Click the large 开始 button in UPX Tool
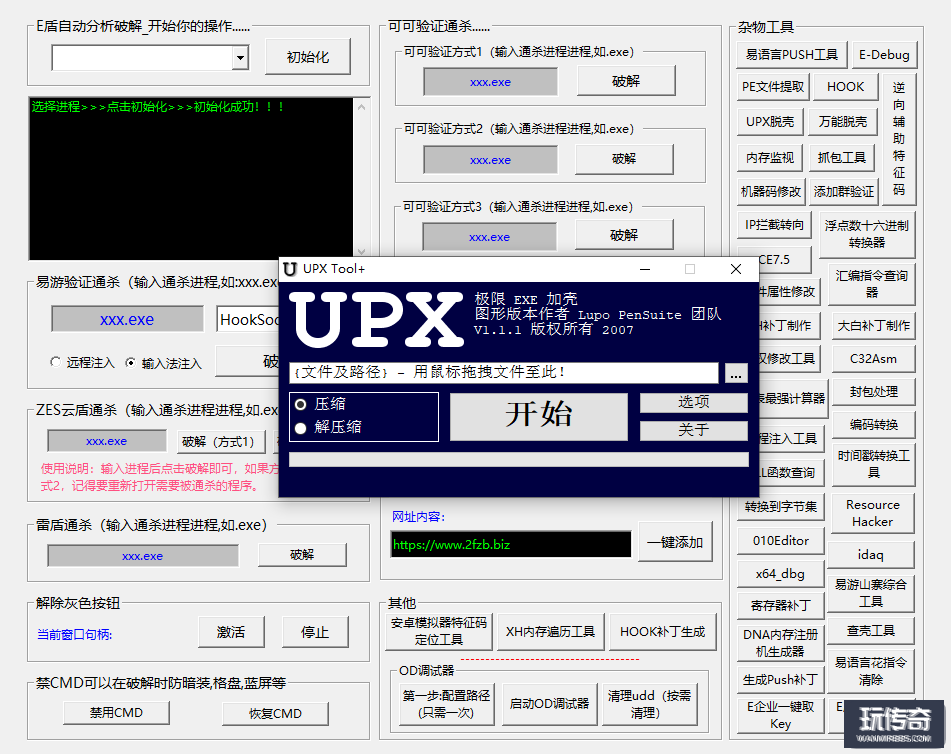 [x=539, y=416]
